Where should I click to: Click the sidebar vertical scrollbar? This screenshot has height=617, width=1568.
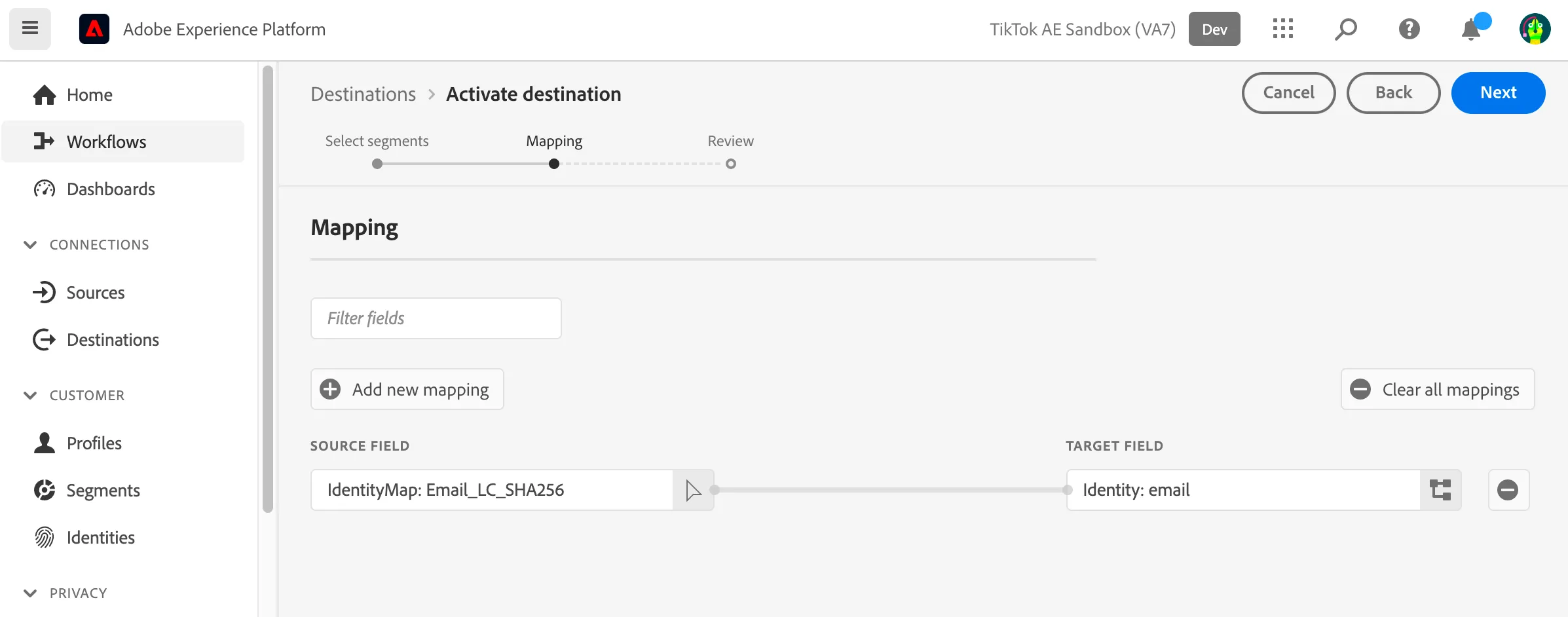click(x=267, y=288)
